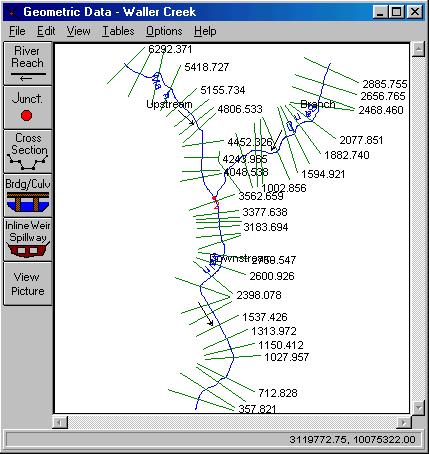
Task: Open the File menu
Action: [x=17, y=31]
